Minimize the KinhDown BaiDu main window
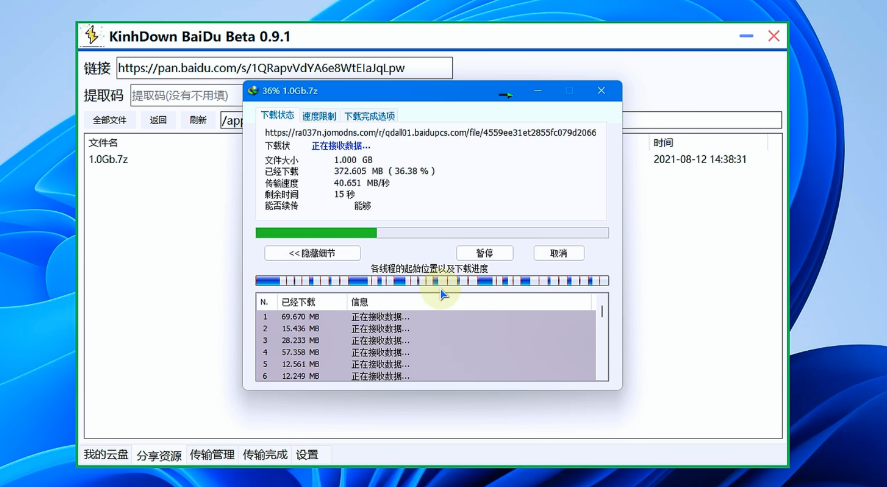Image resolution: width=887 pixels, height=487 pixels. pos(746,36)
